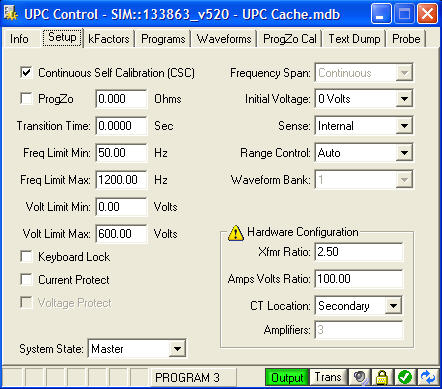The image size is (442, 389).
Task: Click the Freq Limit Max field
Action: [x=121, y=180]
